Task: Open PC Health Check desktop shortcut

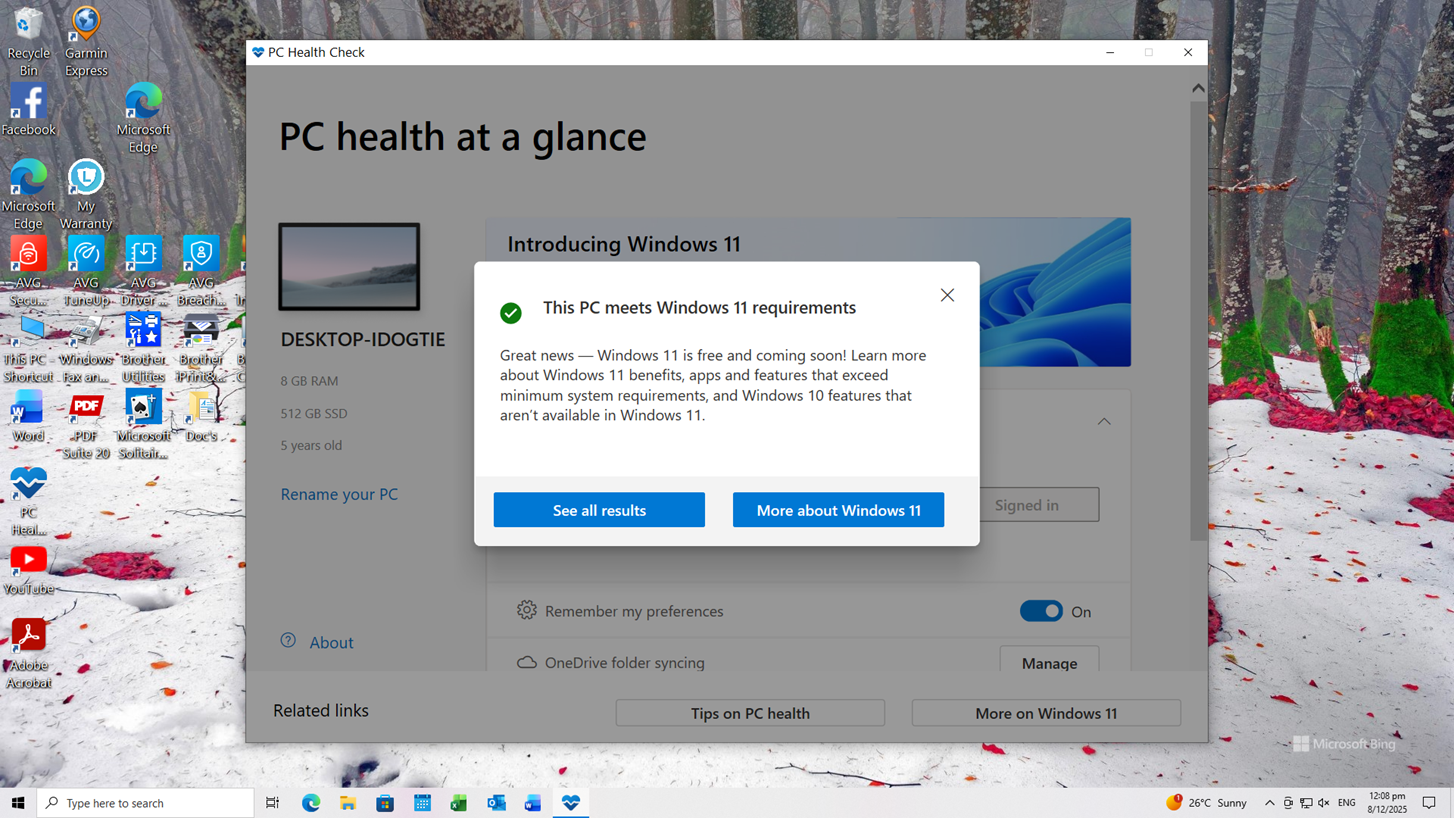Action: 28,503
